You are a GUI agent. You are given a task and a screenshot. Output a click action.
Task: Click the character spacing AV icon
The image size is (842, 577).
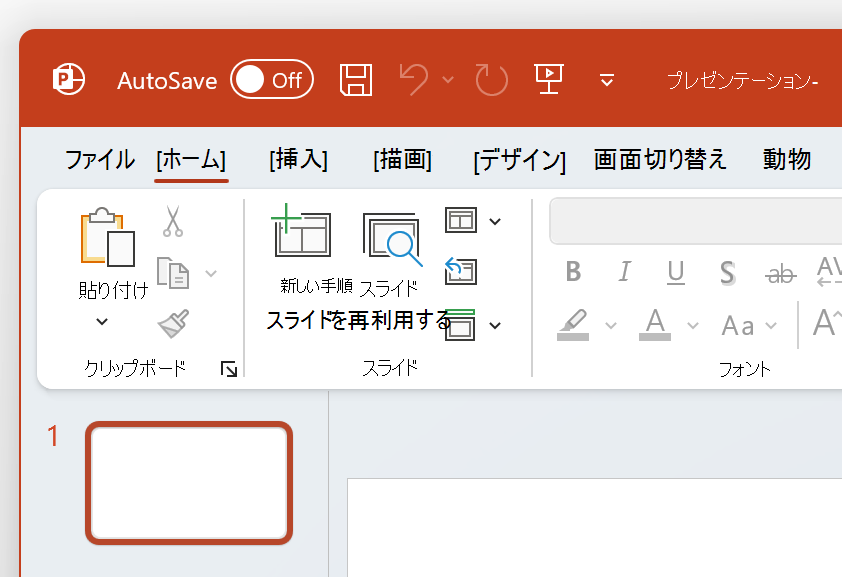[829, 271]
